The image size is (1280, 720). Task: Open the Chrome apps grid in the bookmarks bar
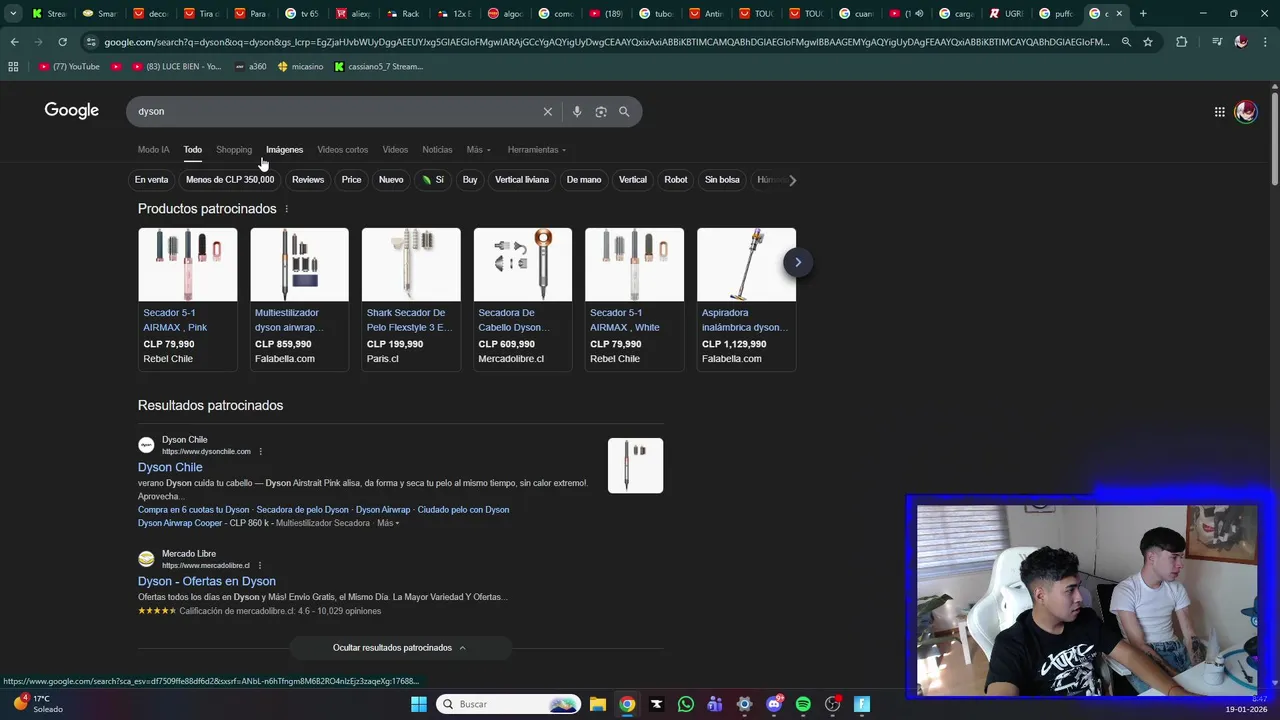coord(13,66)
